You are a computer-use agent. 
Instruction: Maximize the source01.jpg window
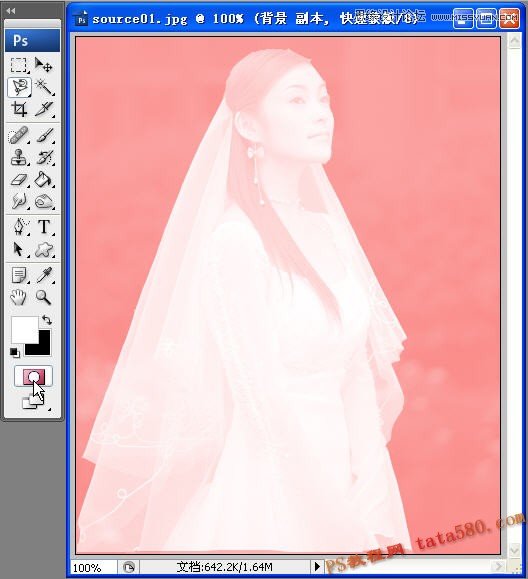486,18
